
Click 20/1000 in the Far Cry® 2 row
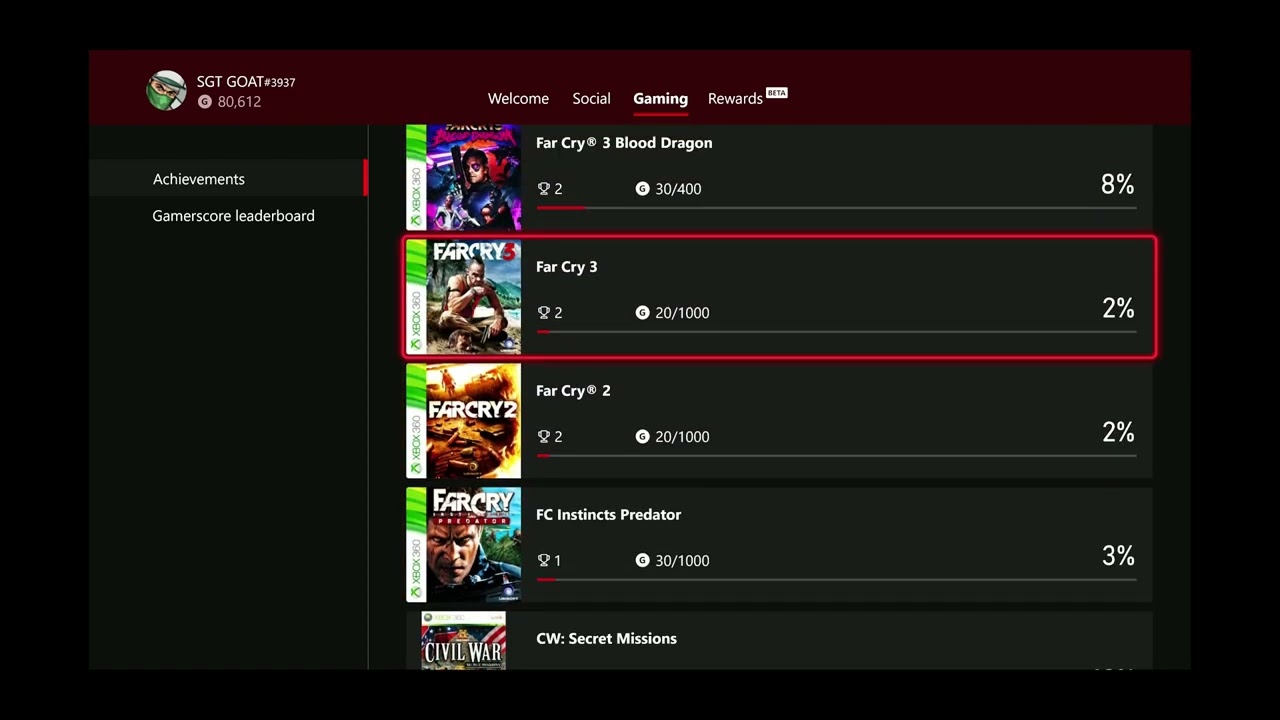pos(682,437)
